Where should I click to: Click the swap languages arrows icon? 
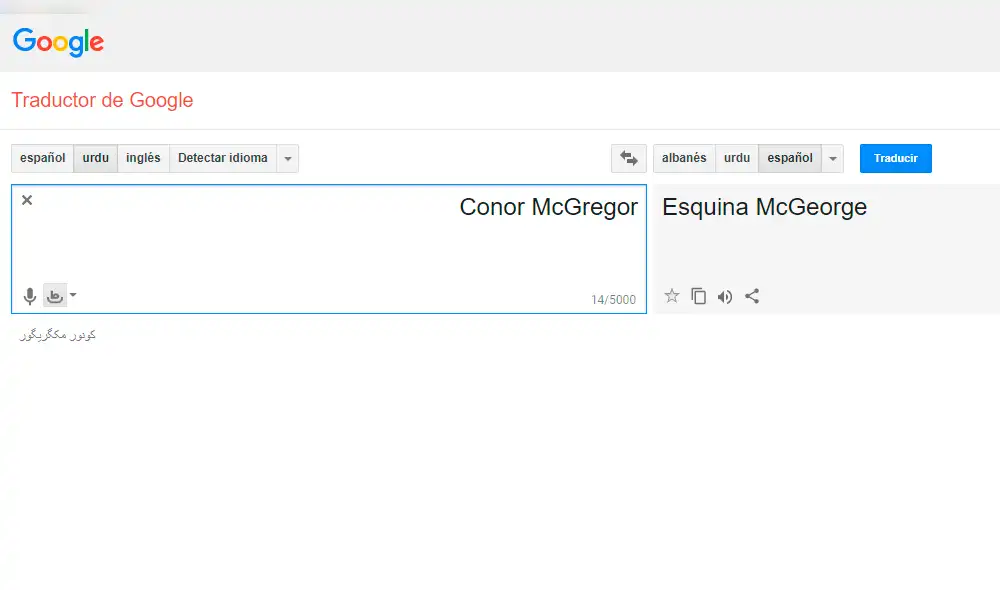pos(628,158)
